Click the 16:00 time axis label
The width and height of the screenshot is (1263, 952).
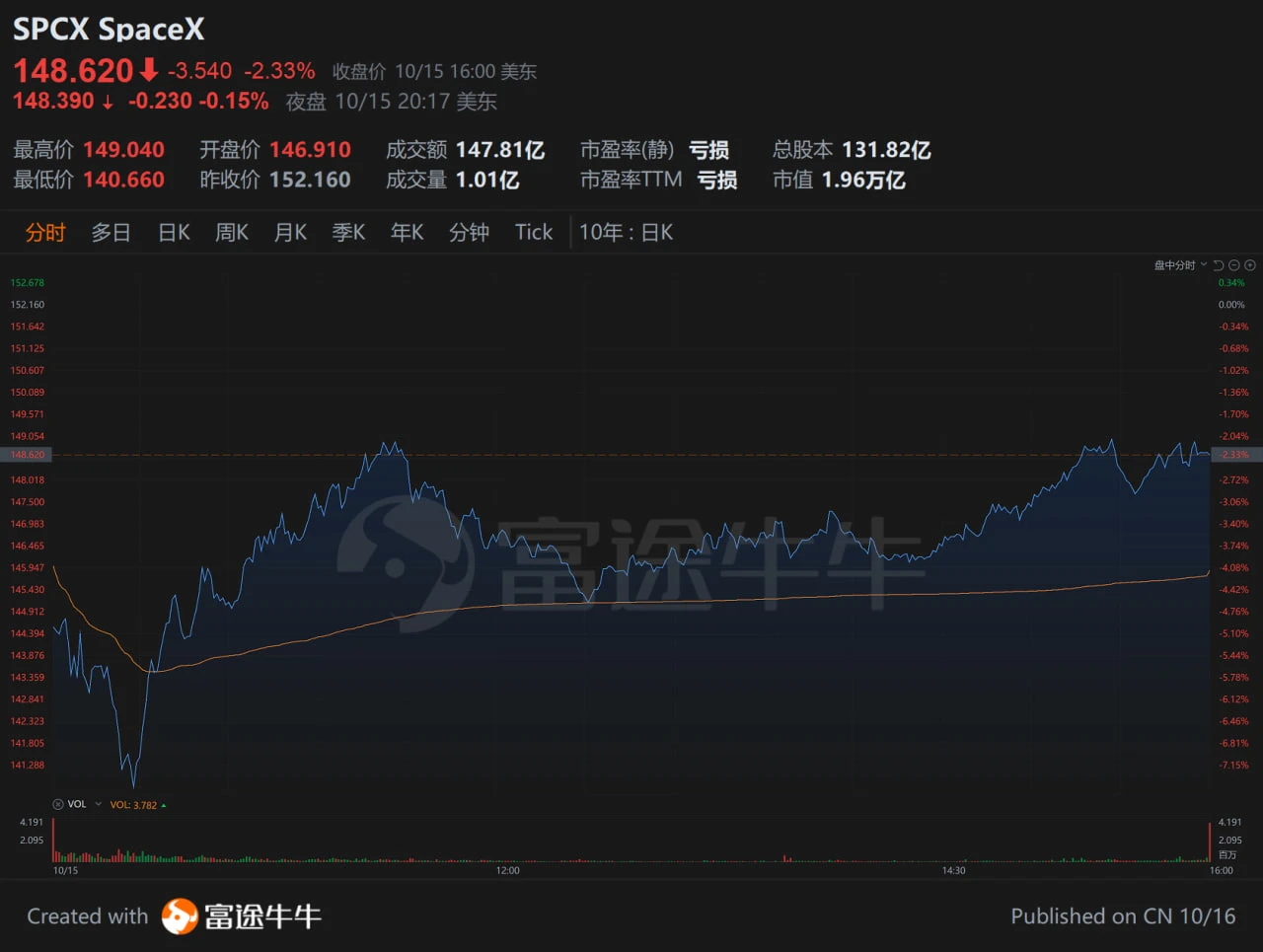[x=1221, y=870]
